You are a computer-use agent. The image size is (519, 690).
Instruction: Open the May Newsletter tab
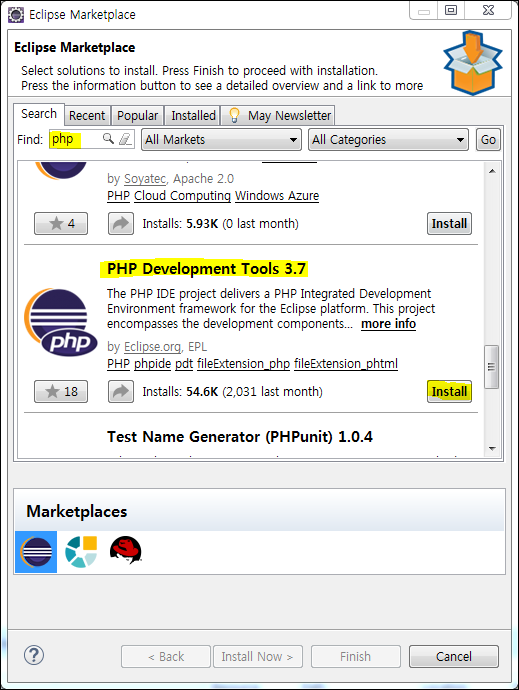pyautogui.click(x=278, y=115)
